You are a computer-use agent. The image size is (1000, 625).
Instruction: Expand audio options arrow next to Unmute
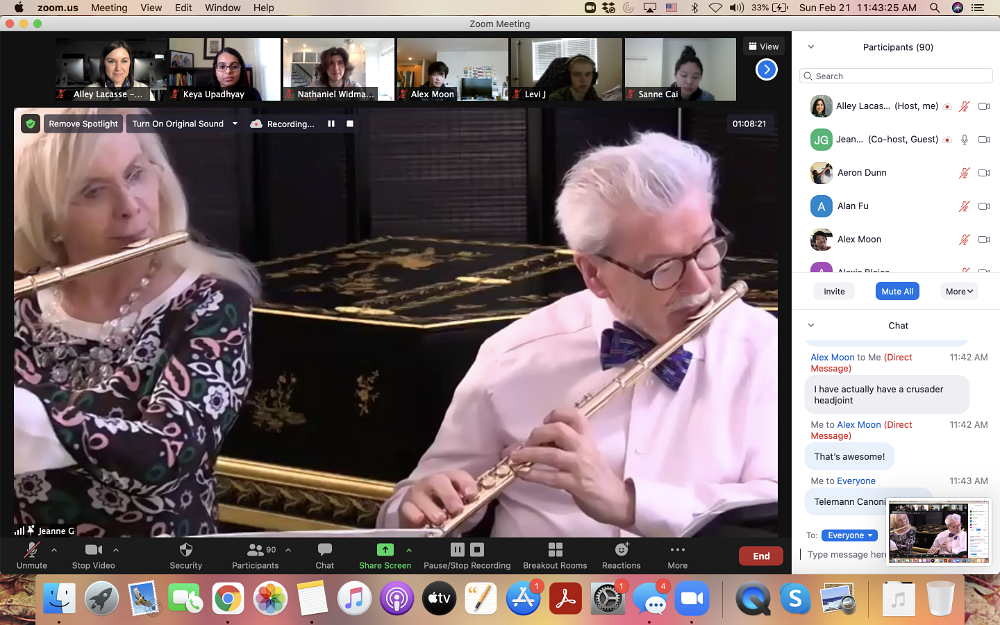click(54, 550)
